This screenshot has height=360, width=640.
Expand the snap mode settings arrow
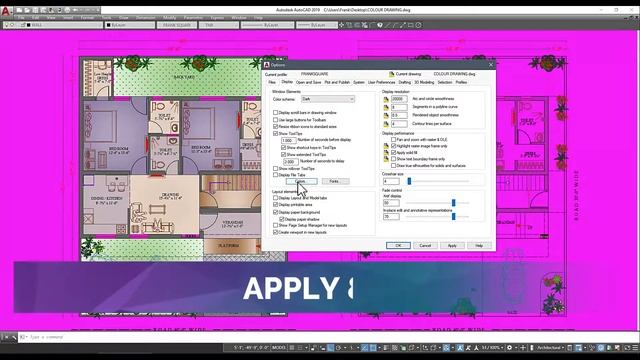tap(306, 348)
